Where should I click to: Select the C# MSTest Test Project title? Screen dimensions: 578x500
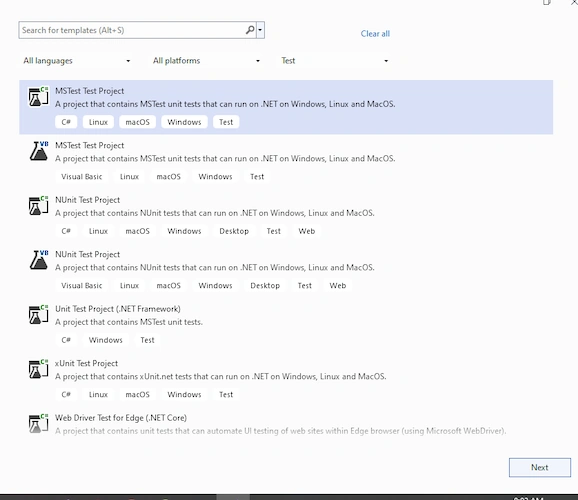coord(90,91)
